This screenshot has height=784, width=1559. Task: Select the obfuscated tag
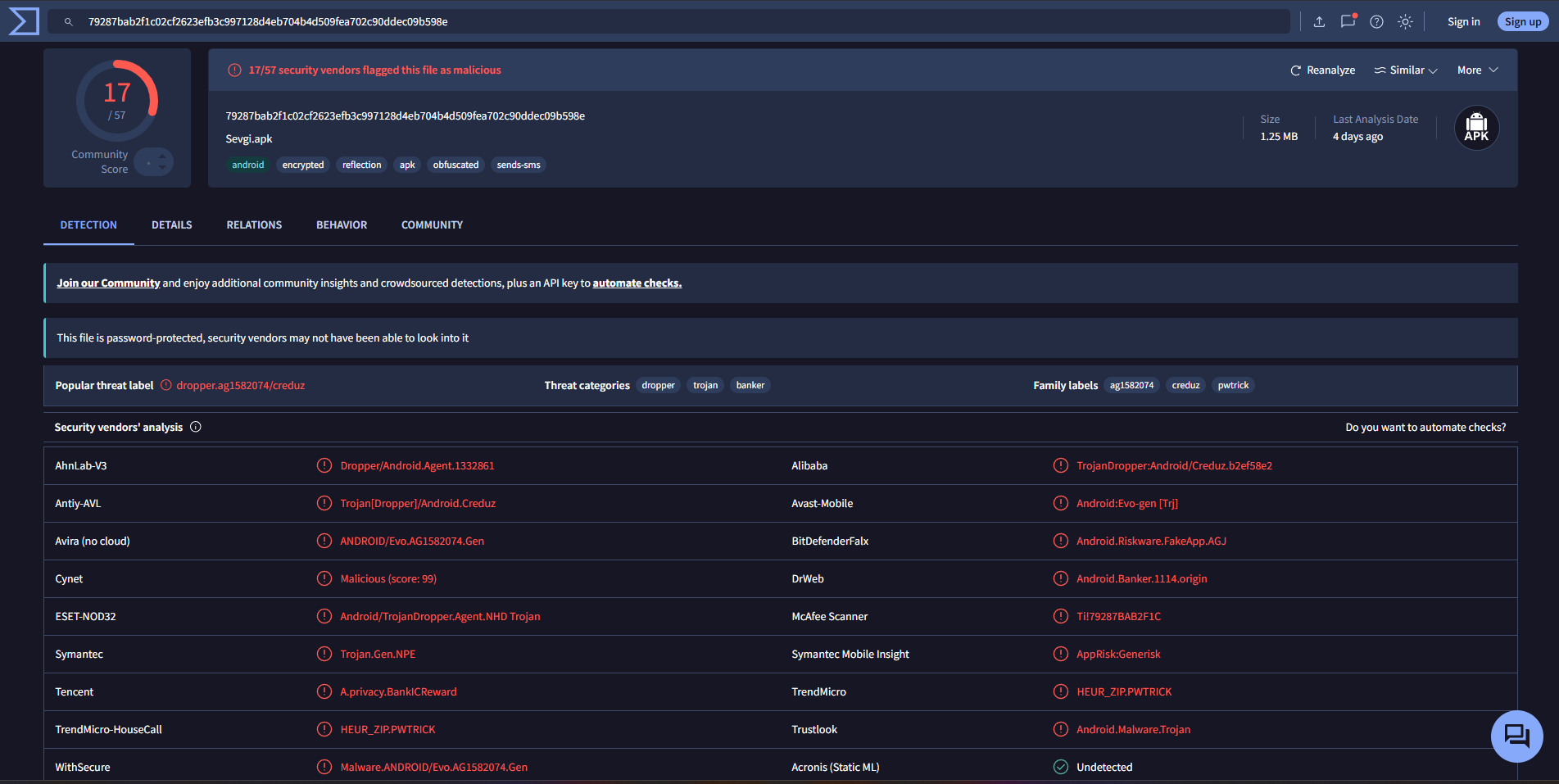tap(455, 165)
